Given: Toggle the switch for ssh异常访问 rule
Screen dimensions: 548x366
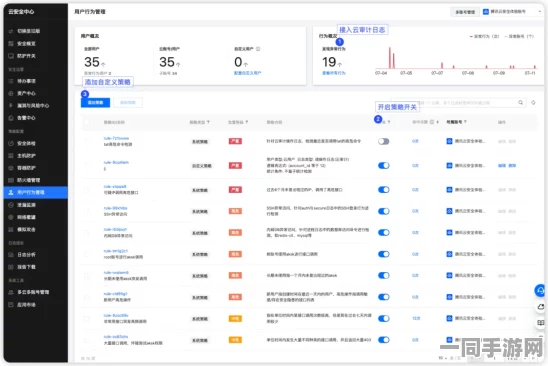Looking at the screenshot, I should coord(383,211).
